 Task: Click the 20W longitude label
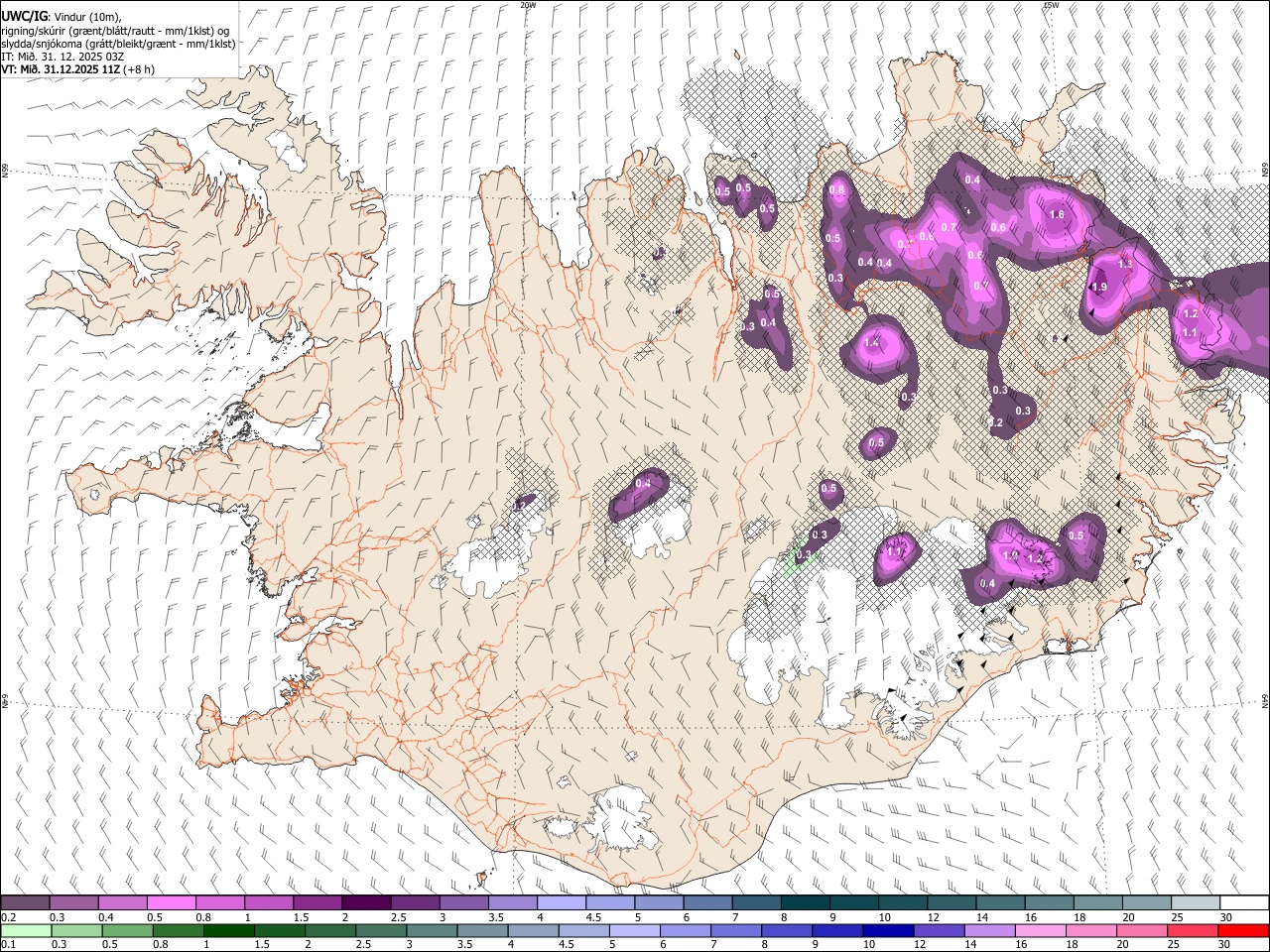pos(529,5)
